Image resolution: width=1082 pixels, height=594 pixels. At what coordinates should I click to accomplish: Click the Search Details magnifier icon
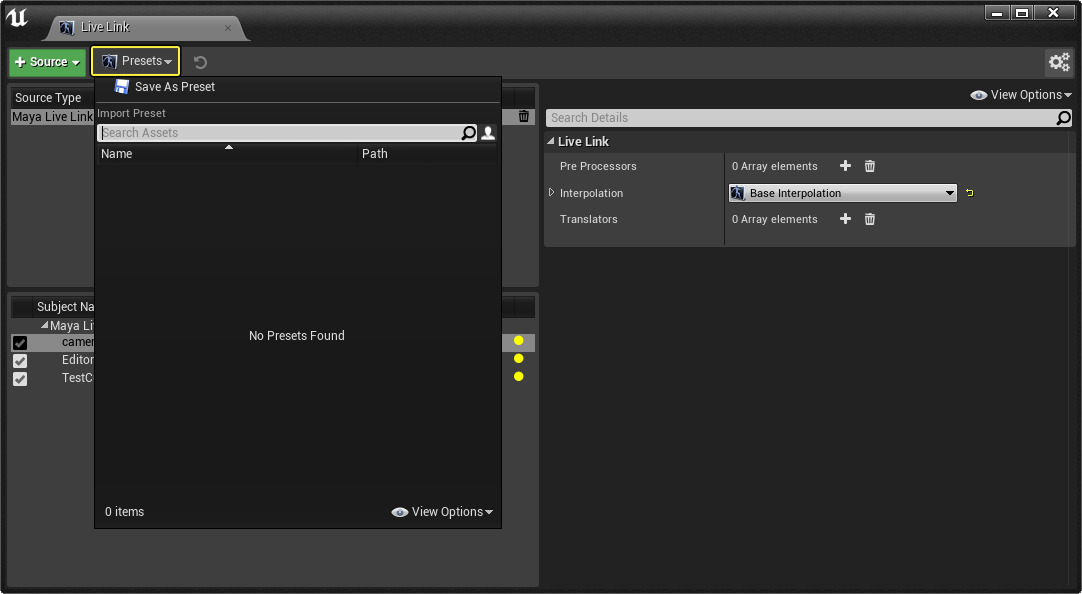click(x=1063, y=118)
